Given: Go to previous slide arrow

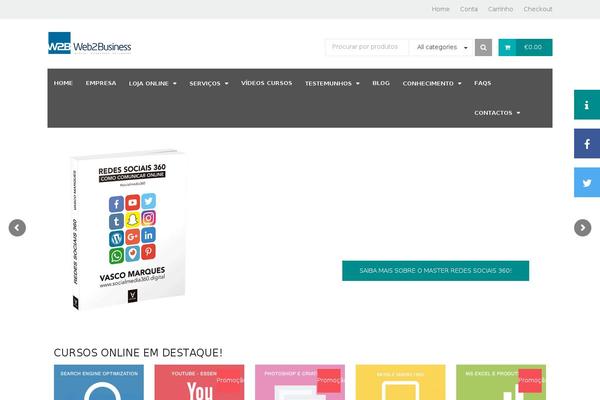Looking at the screenshot, I should pos(17,228).
